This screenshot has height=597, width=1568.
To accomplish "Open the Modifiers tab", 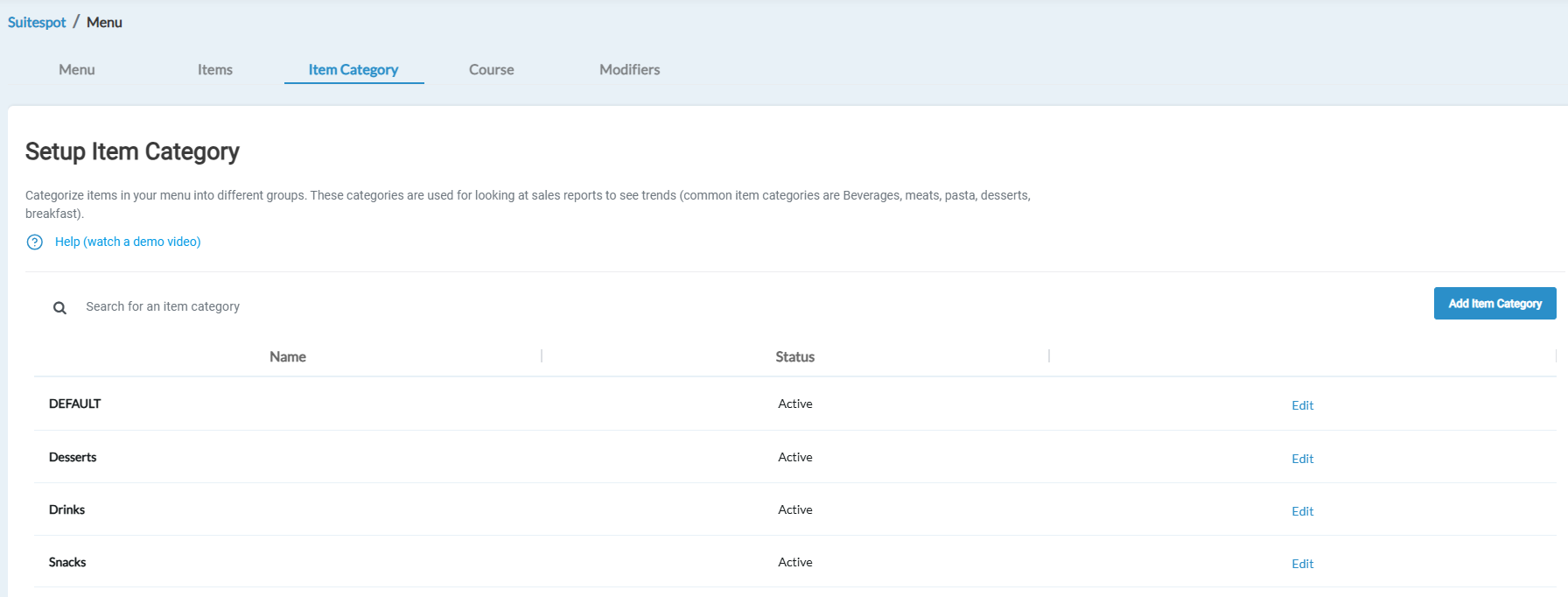I will pyautogui.click(x=630, y=70).
